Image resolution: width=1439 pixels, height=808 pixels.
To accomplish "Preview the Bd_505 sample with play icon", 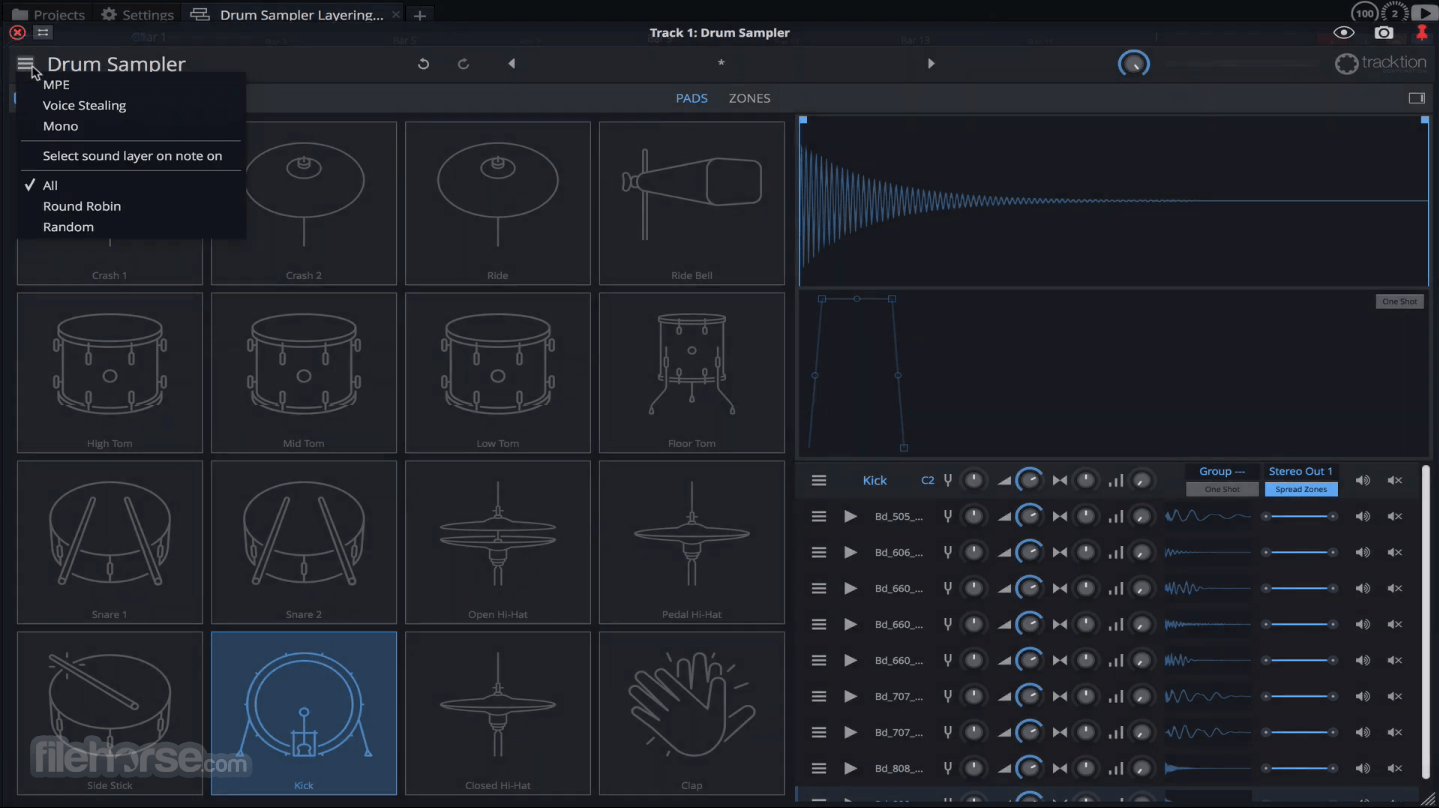I will click(850, 516).
